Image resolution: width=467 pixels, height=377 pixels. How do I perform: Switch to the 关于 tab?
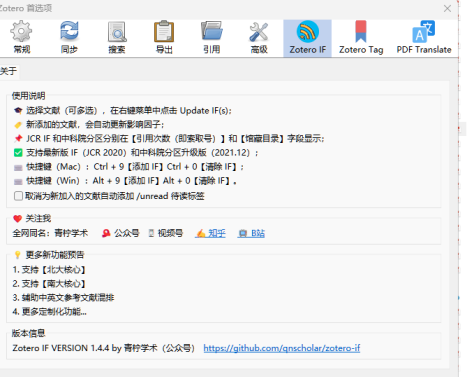point(9,71)
